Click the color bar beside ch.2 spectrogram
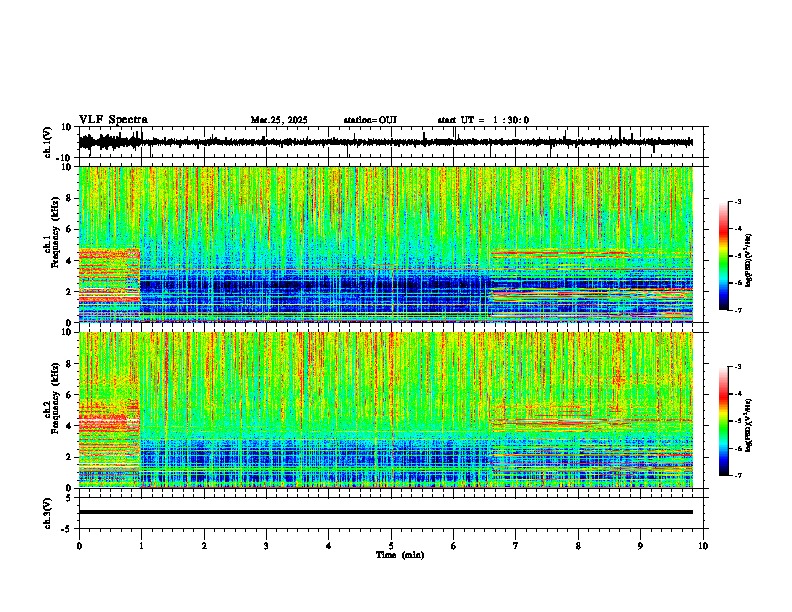 [723, 421]
